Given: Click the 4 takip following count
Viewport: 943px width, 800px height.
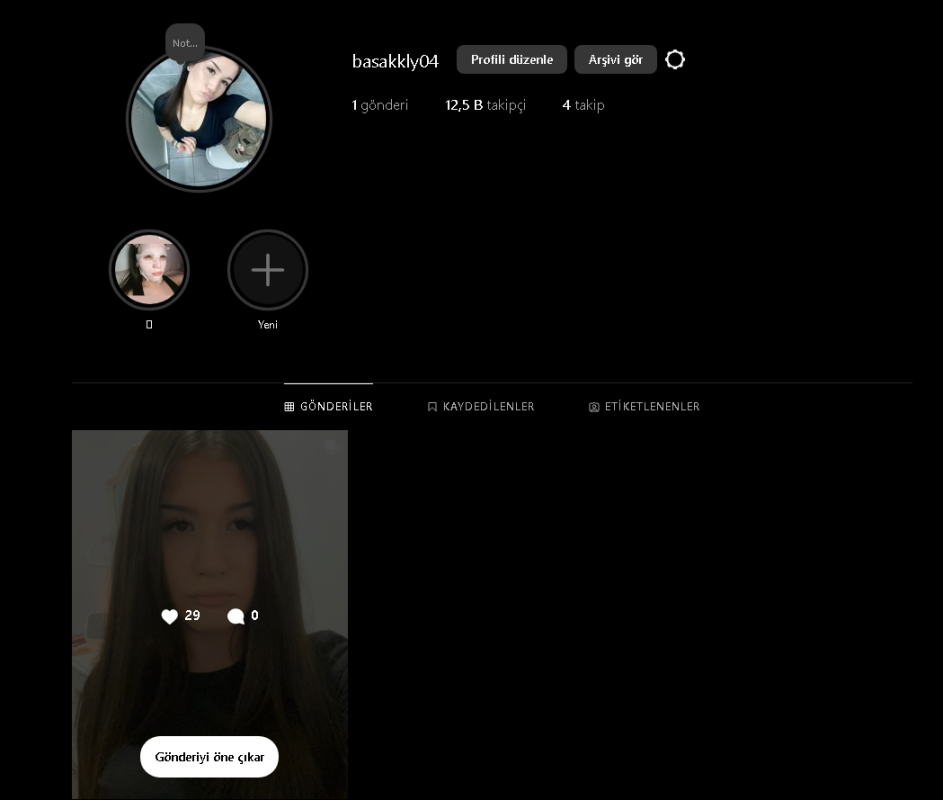Looking at the screenshot, I should (583, 105).
